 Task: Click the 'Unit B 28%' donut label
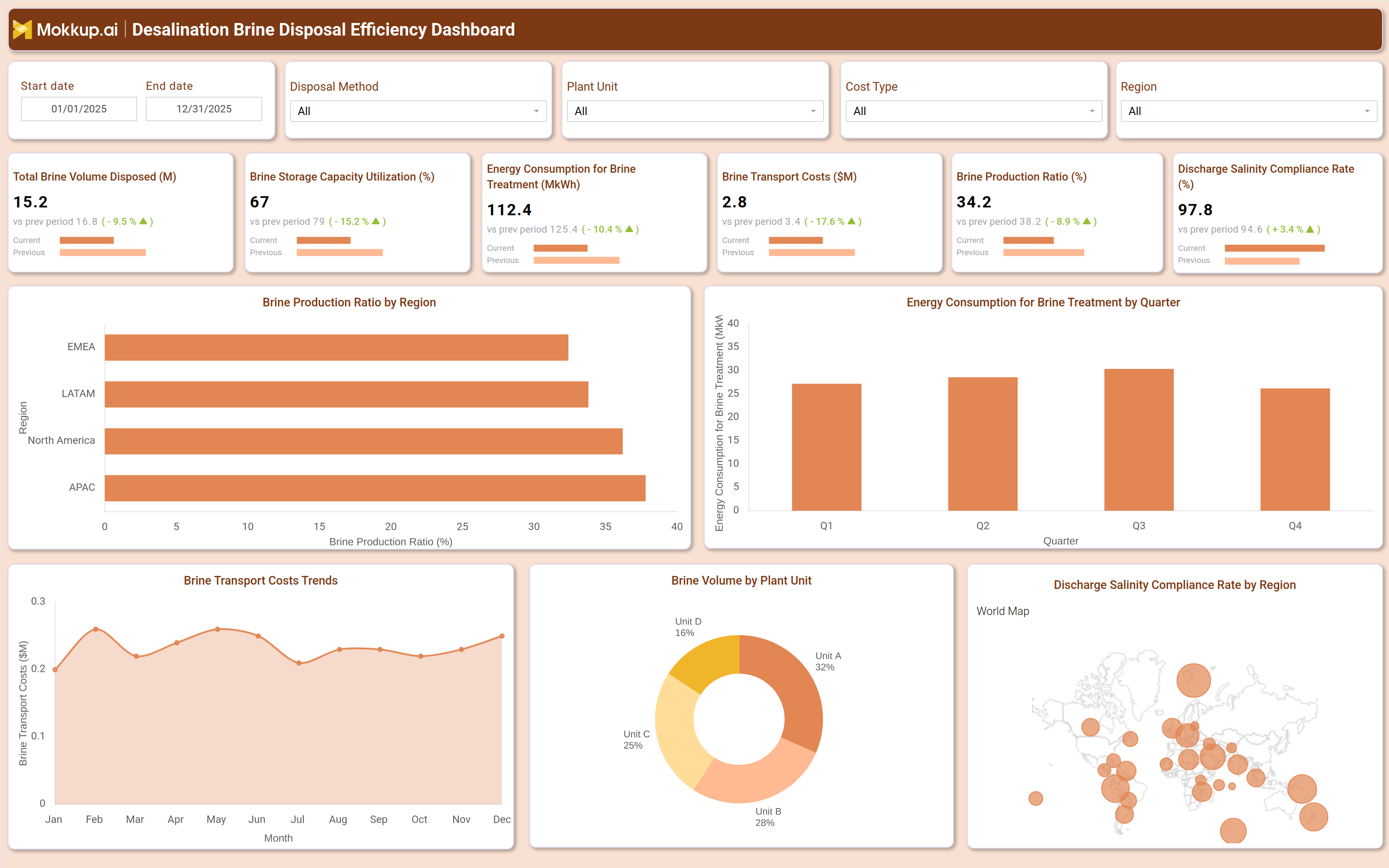(768, 817)
